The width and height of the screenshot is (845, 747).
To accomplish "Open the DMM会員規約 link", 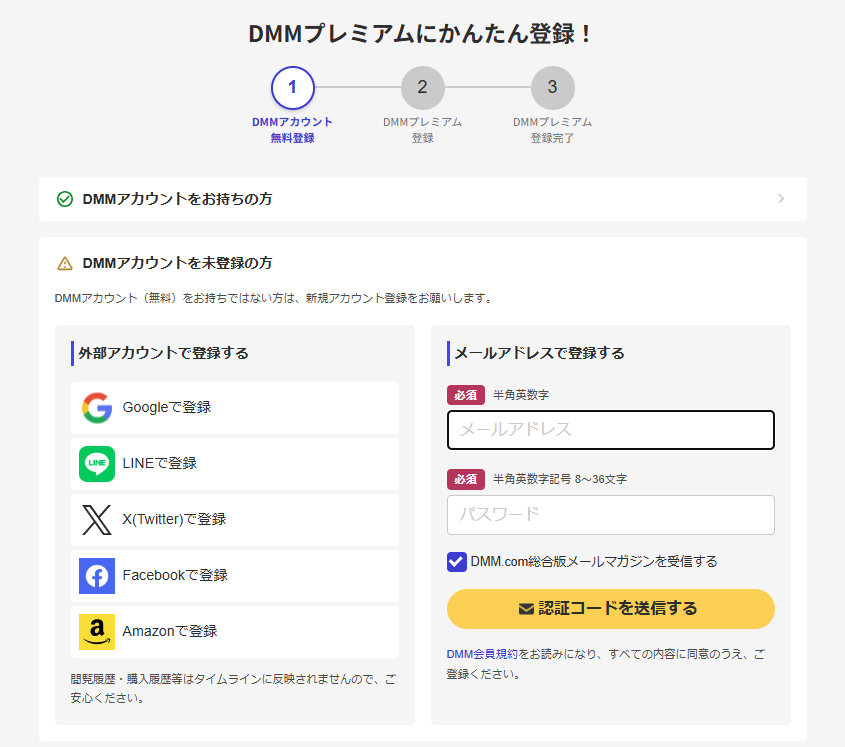I will 482,654.
